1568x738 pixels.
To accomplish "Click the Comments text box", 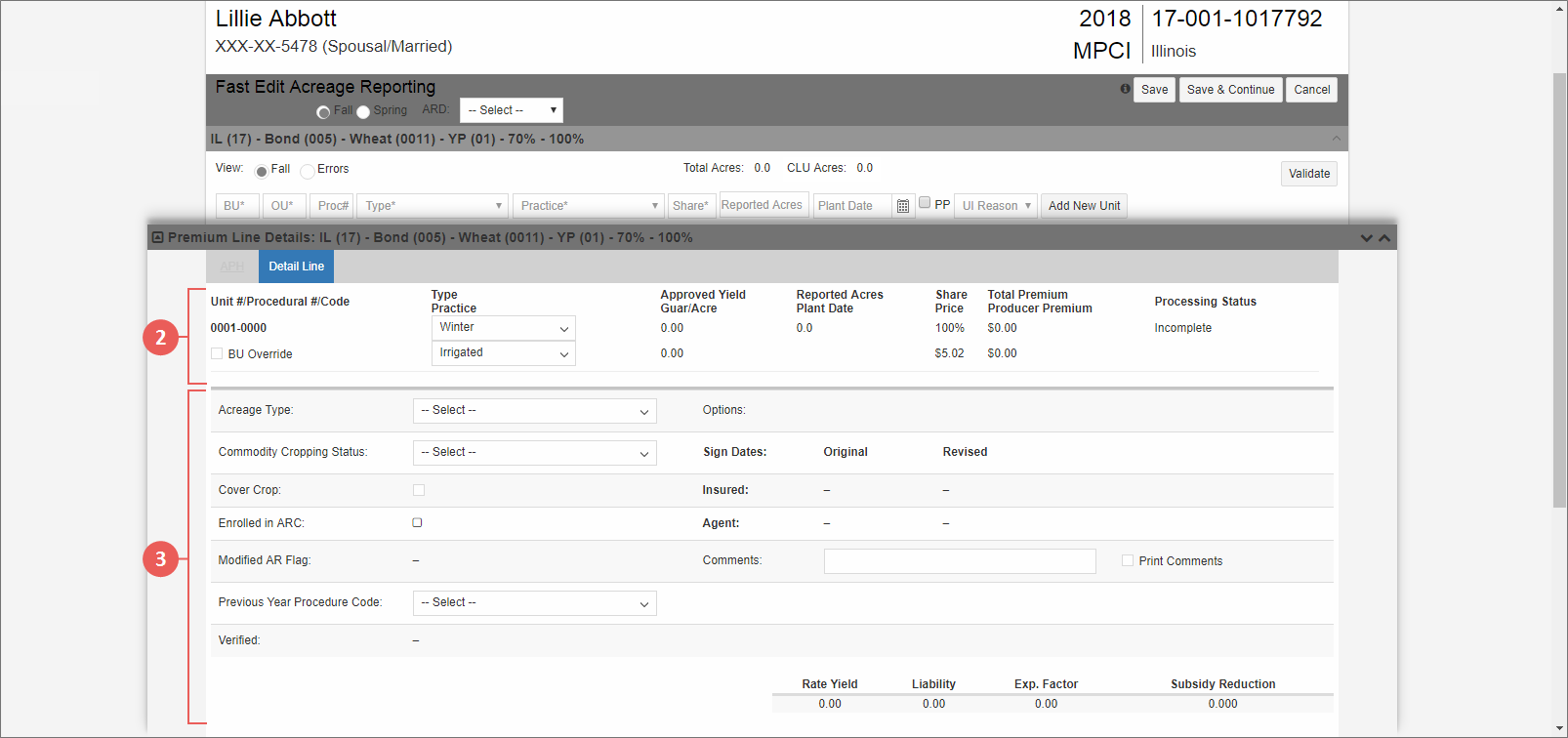I will tap(960, 561).
